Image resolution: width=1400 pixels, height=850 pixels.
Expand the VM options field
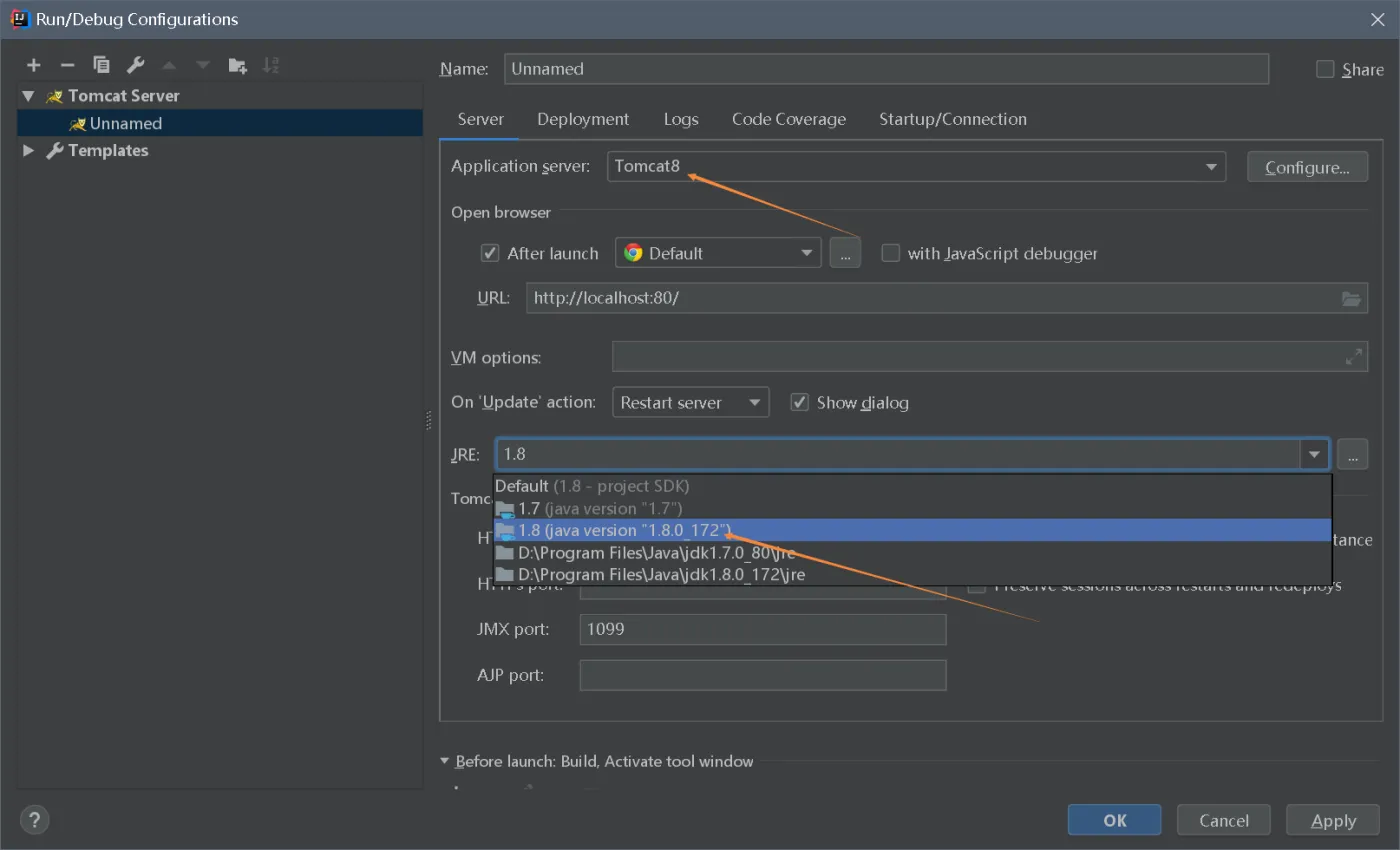pos(1354,356)
